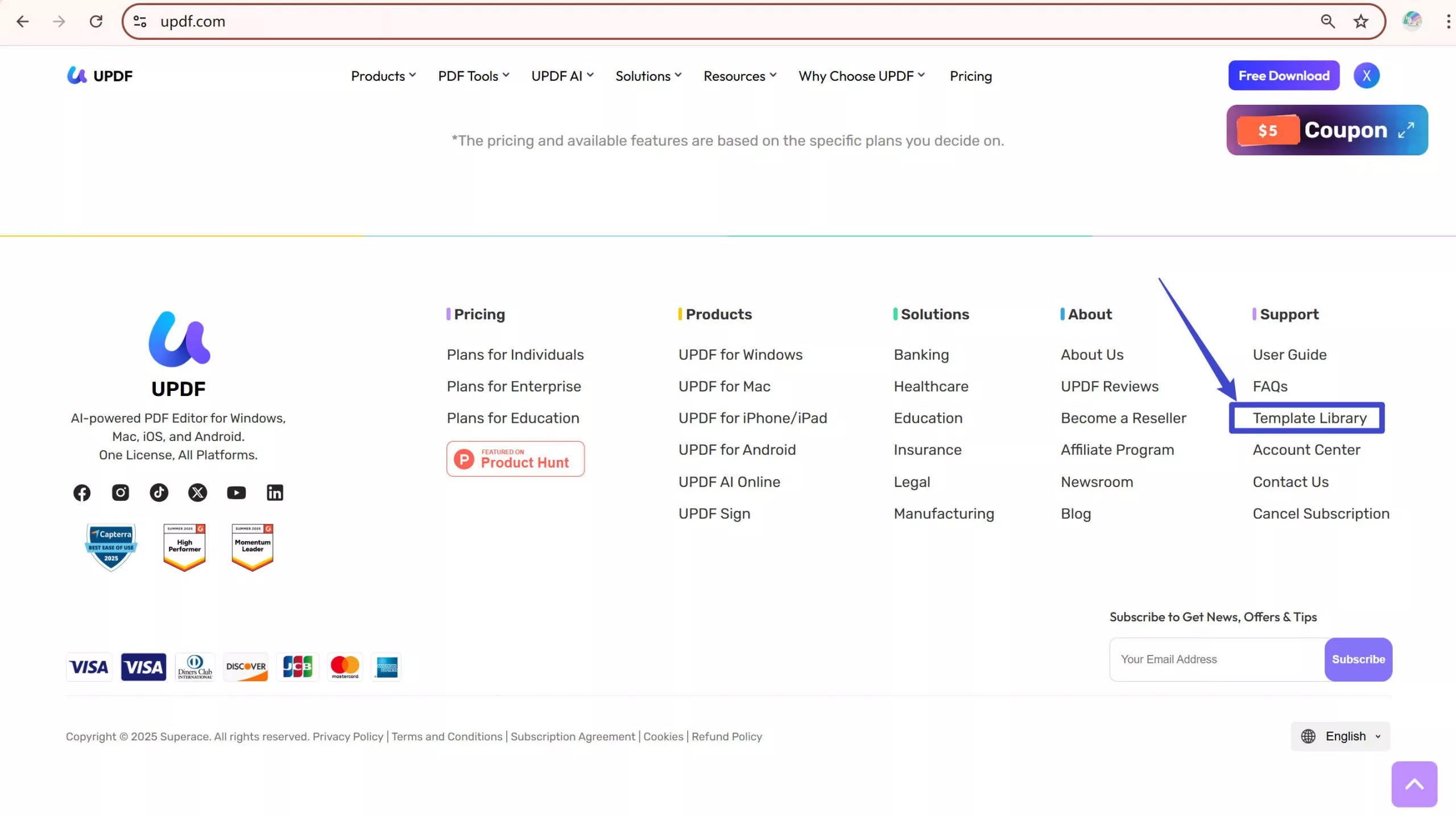This screenshot has width=1456, height=816.
Task: Open Plans for Education link
Action: point(513,418)
